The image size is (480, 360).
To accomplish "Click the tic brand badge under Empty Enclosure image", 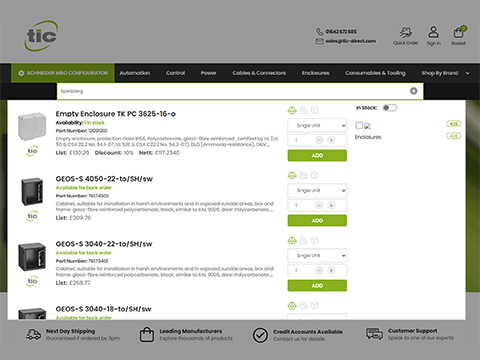I will click(32, 151).
